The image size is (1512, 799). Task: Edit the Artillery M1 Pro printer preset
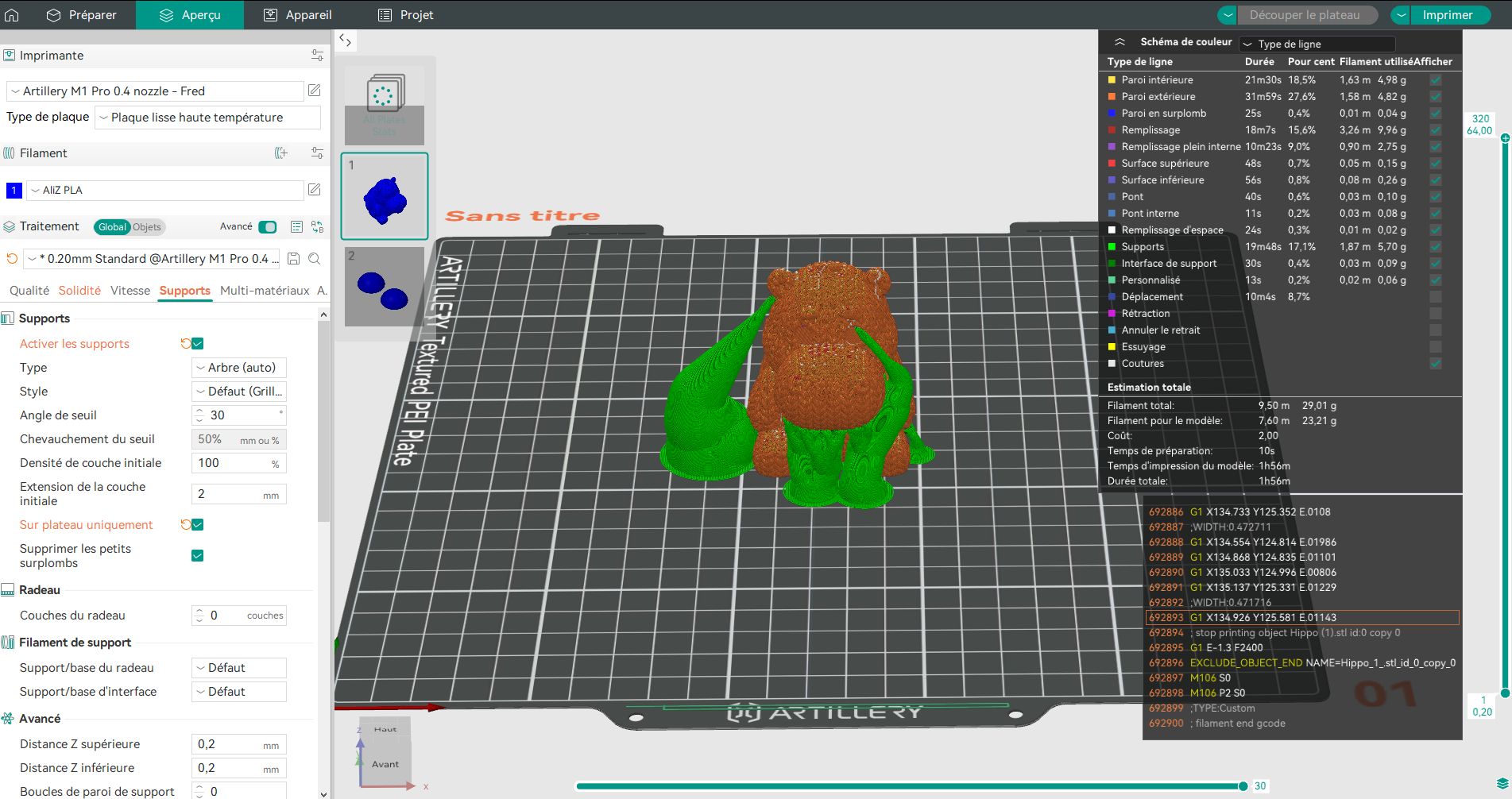(315, 91)
